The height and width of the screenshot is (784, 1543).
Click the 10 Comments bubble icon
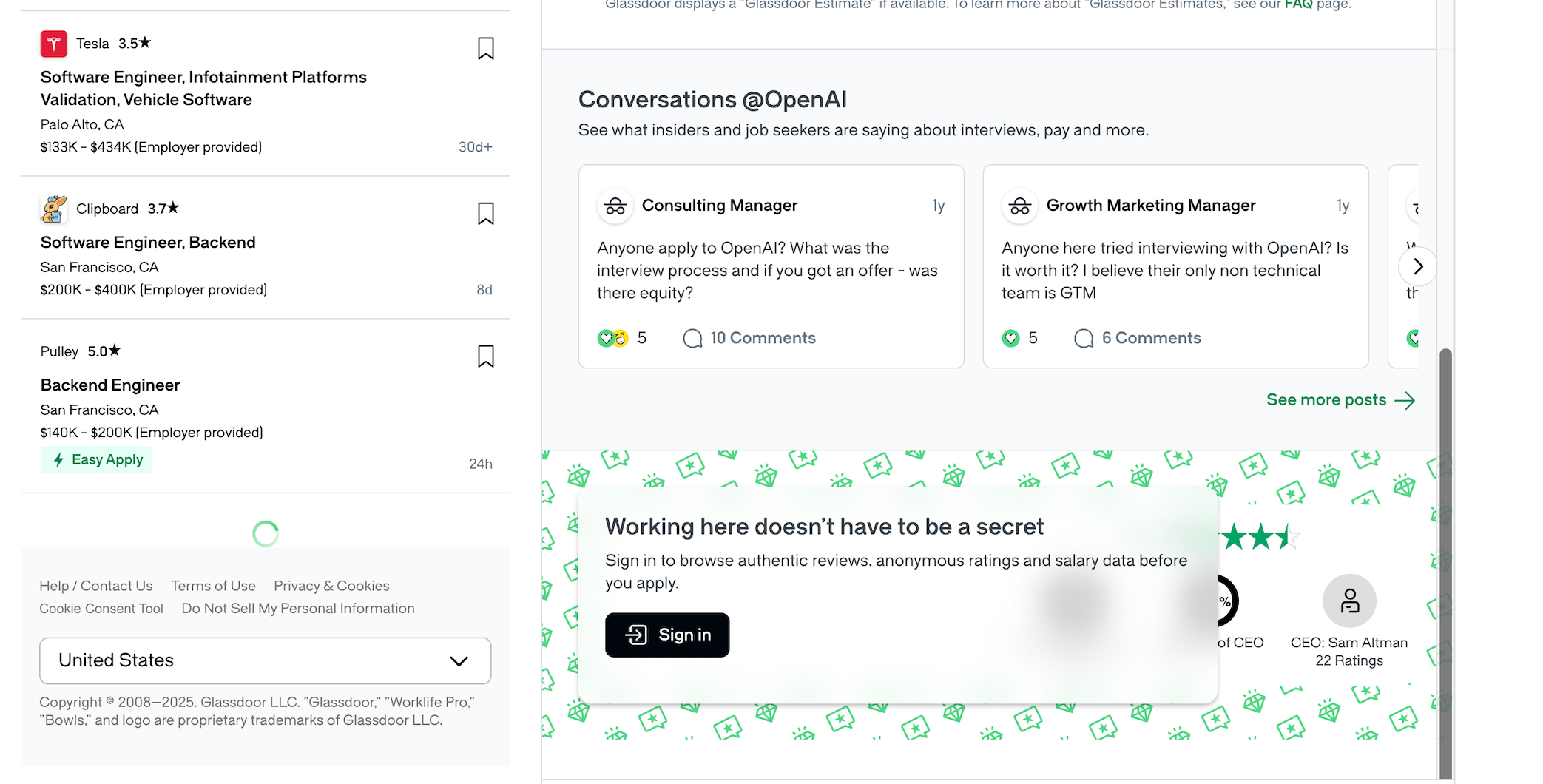pos(692,339)
